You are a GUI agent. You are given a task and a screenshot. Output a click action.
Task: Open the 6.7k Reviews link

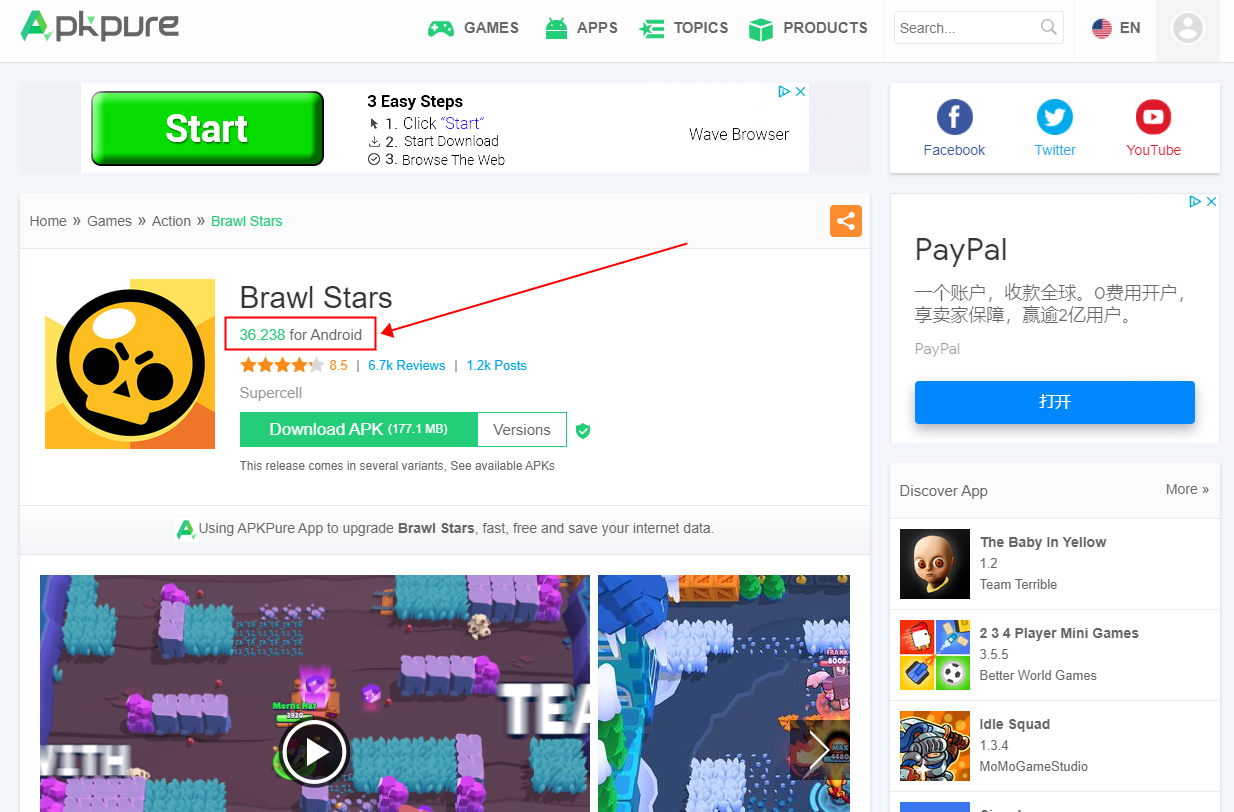point(406,365)
